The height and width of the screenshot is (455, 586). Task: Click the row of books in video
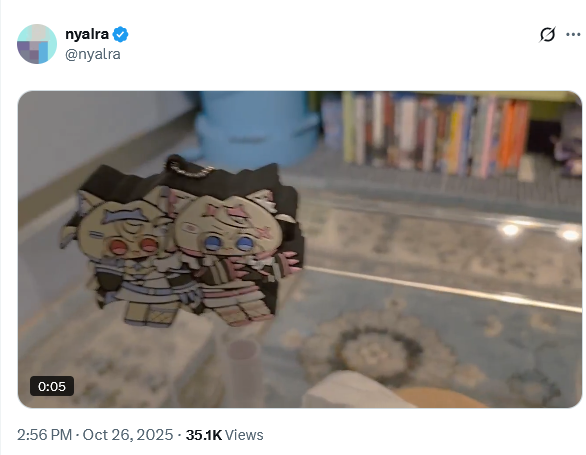coord(435,133)
